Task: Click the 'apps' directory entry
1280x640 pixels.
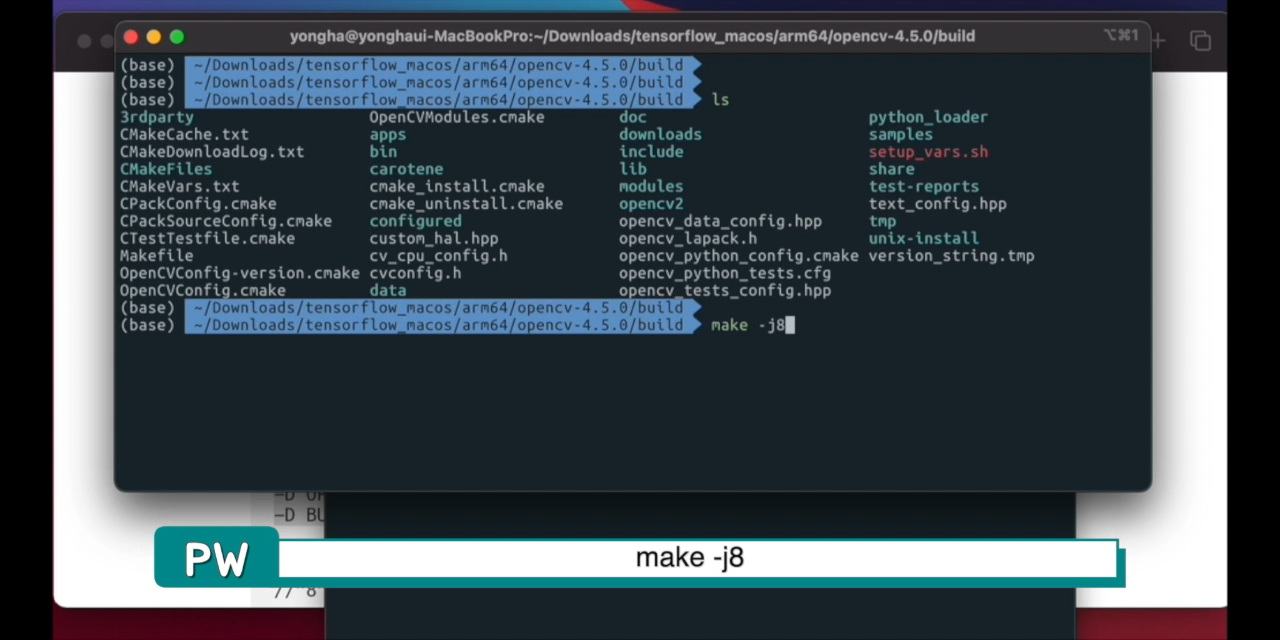Action: (x=388, y=134)
